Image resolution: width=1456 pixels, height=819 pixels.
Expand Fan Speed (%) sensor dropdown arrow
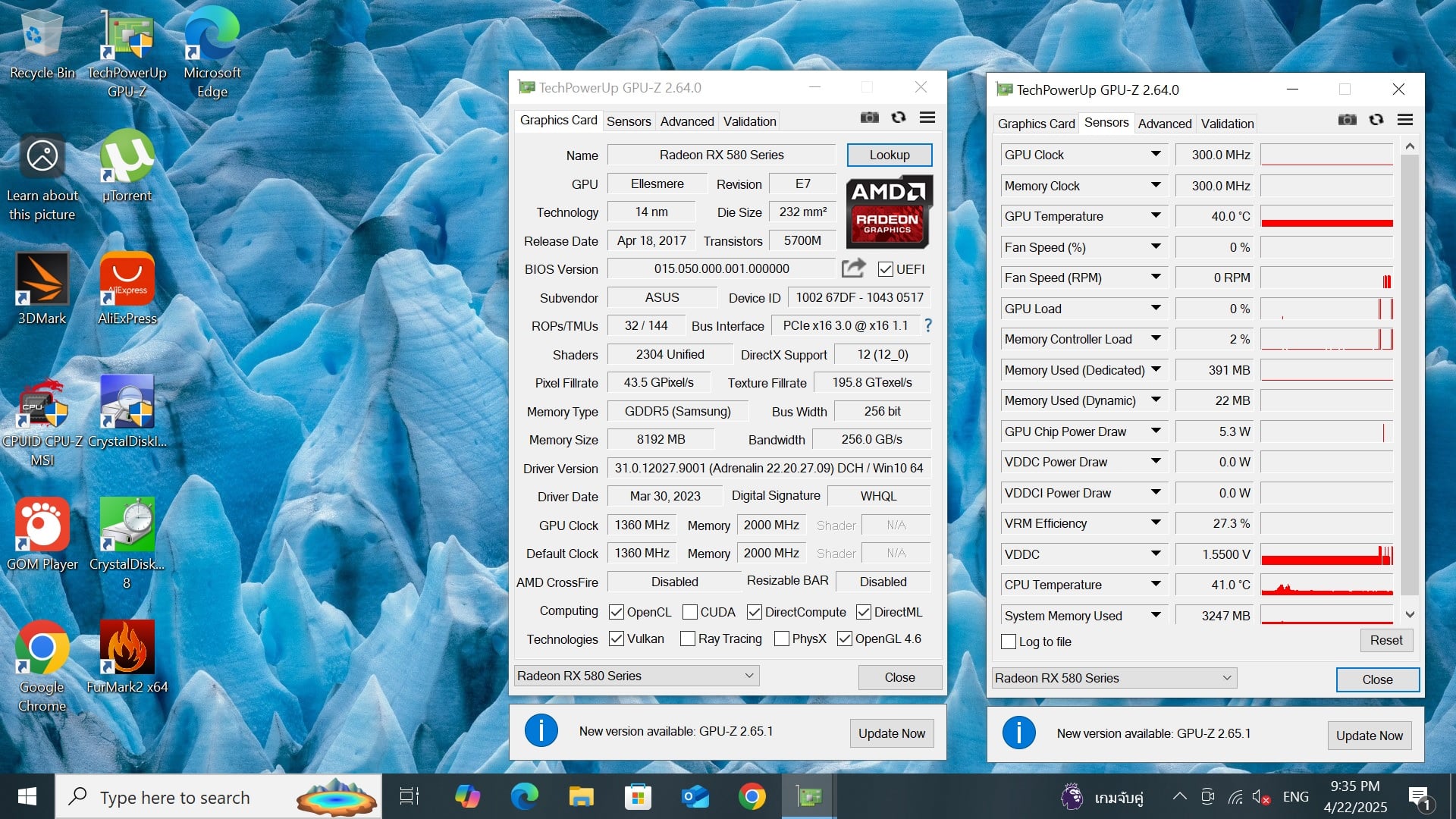[x=1156, y=246]
